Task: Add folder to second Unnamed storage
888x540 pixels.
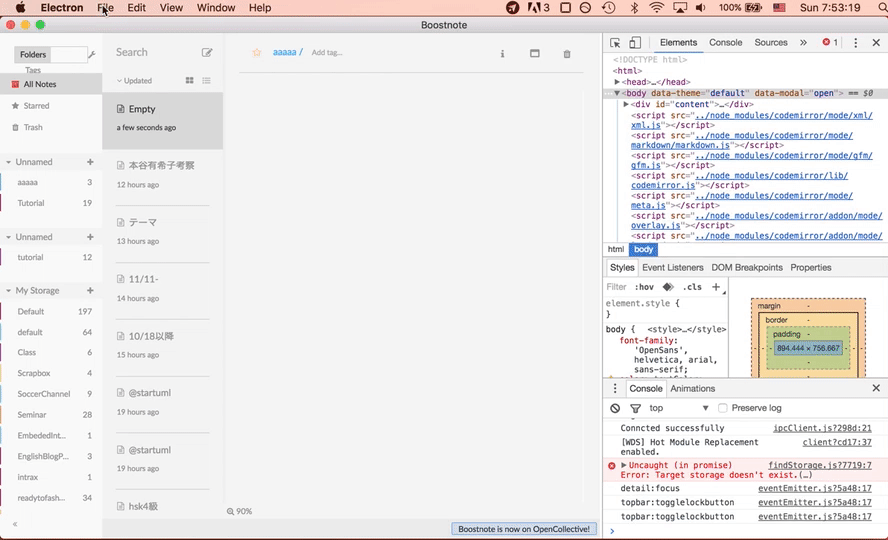Action: [x=90, y=237]
